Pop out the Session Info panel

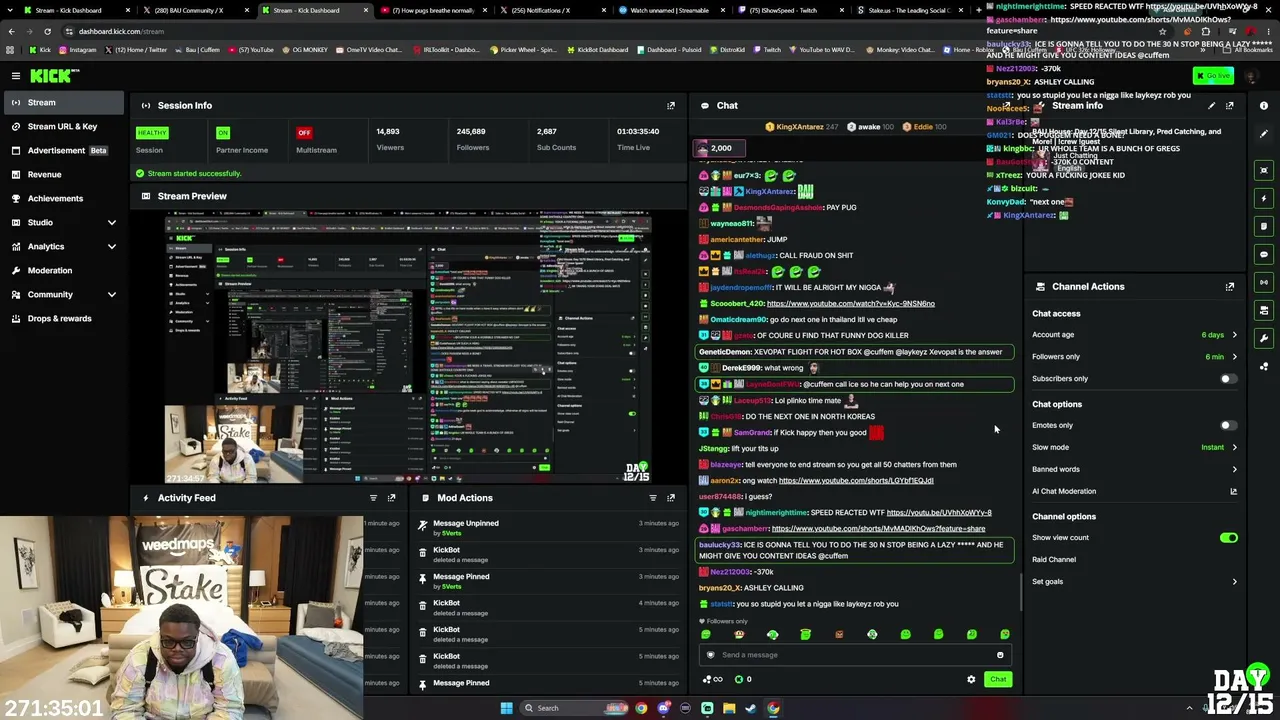point(671,105)
